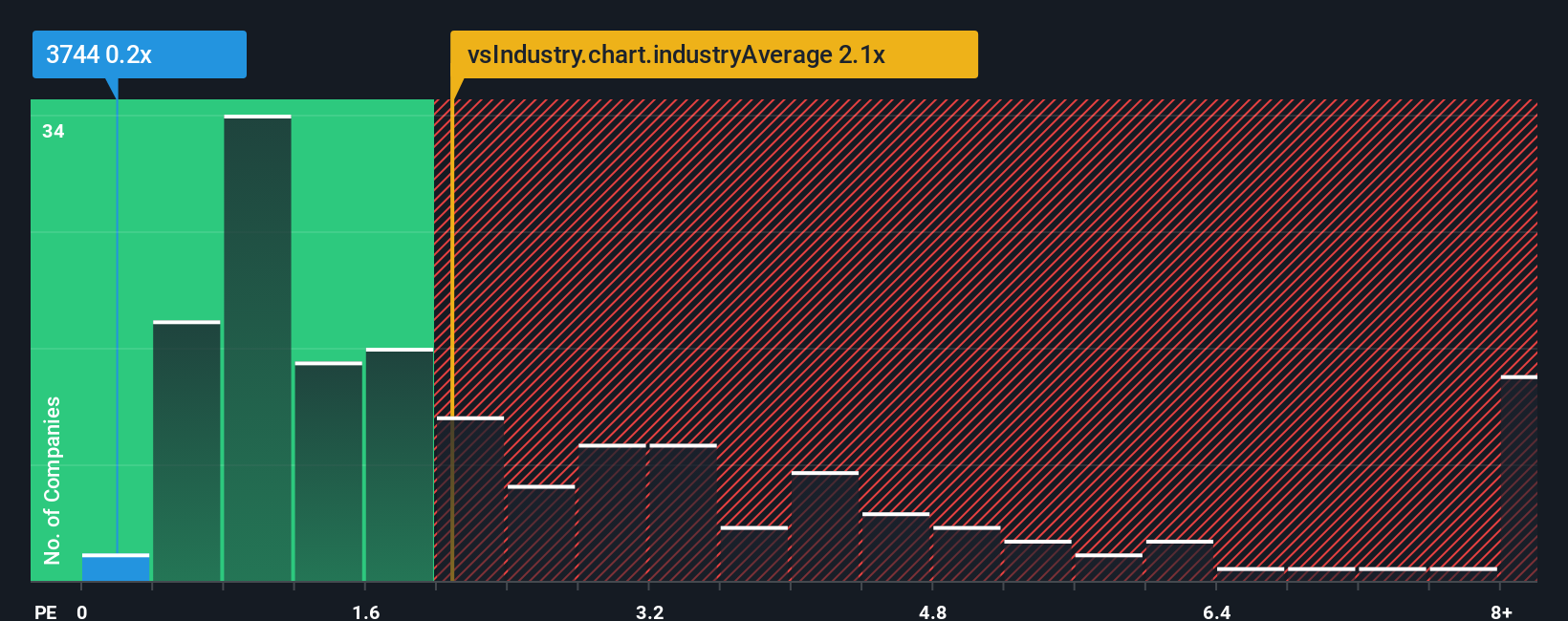Click the '8+' x-axis label
This screenshot has width=1568, height=621.
(x=1501, y=611)
